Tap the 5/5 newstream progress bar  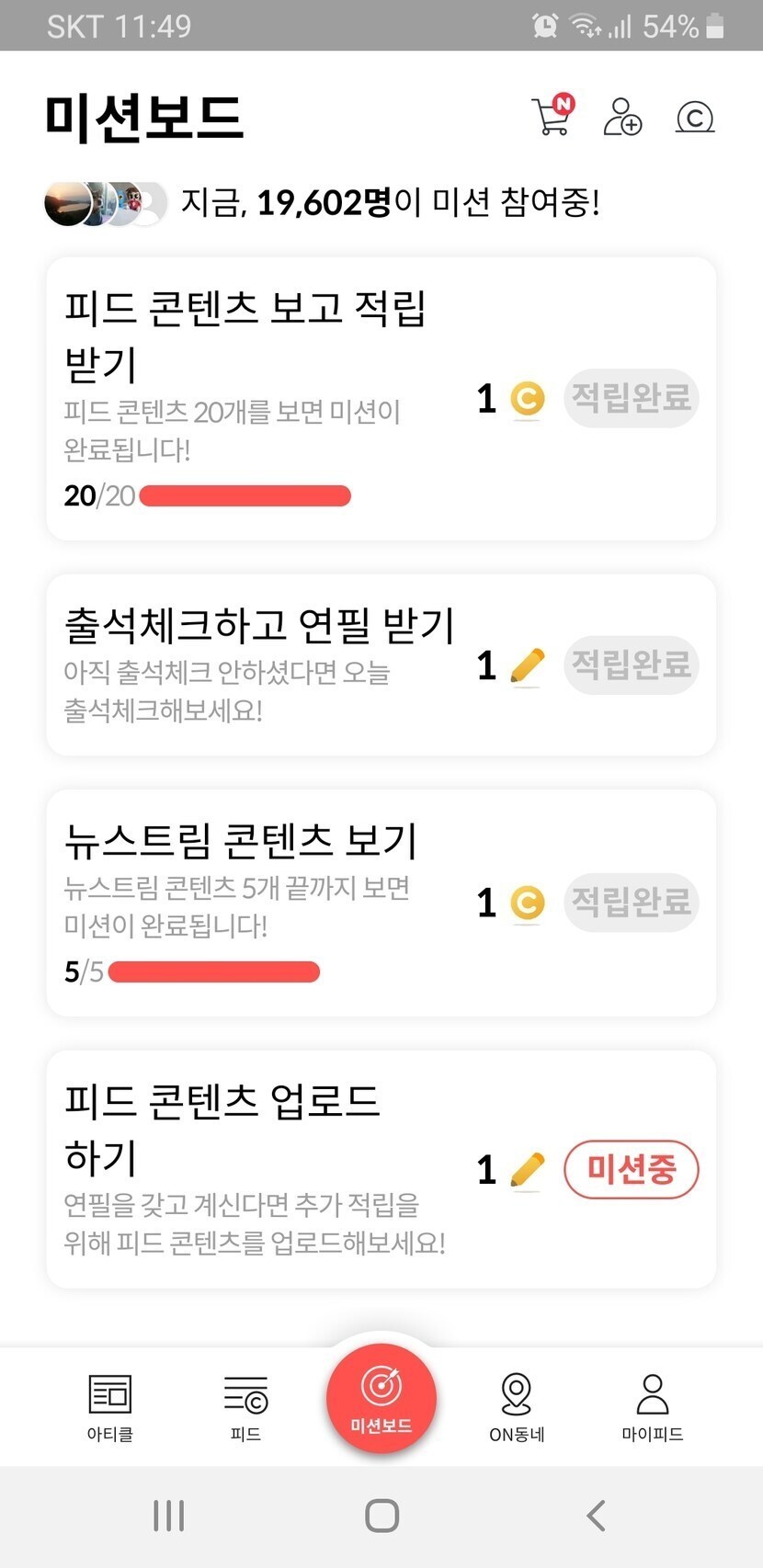coord(213,971)
